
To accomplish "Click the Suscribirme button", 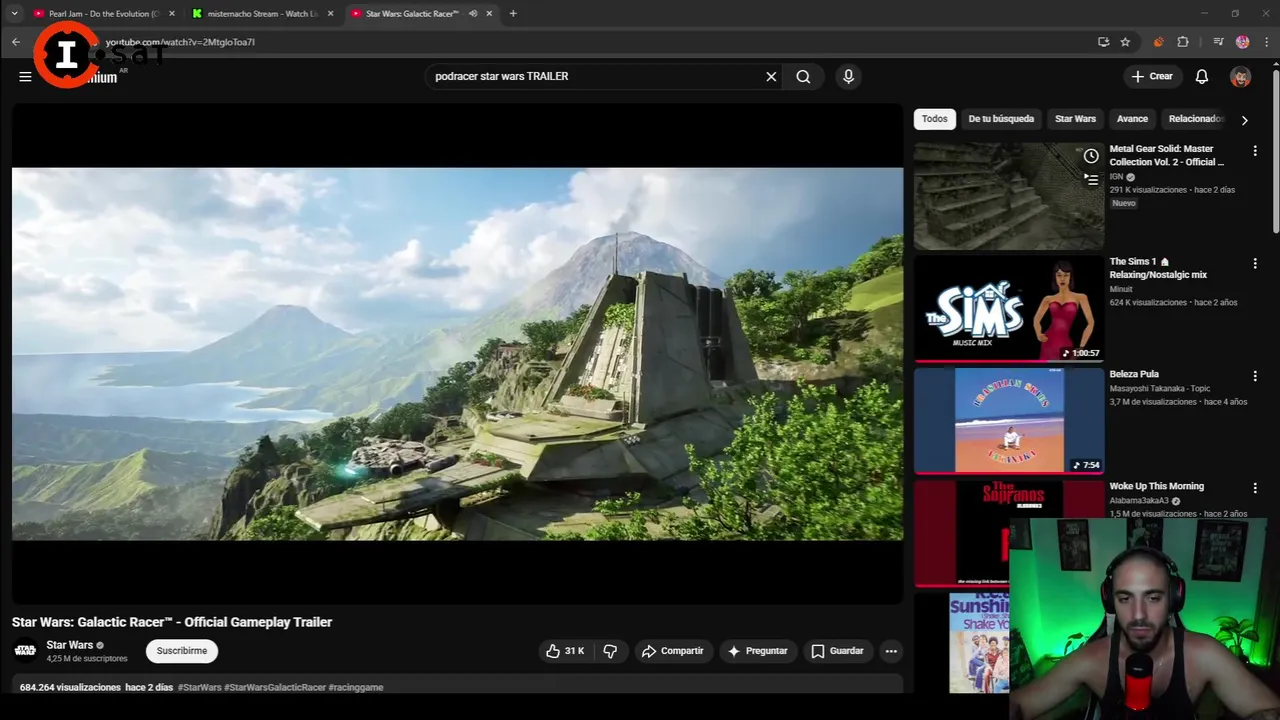I will pyautogui.click(x=182, y=651).
